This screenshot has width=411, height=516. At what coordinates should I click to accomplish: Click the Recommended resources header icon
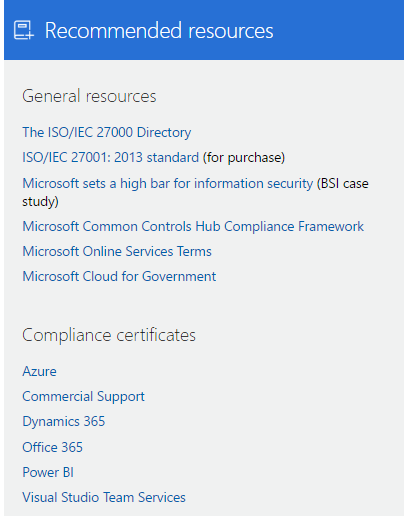coord(24,30)
